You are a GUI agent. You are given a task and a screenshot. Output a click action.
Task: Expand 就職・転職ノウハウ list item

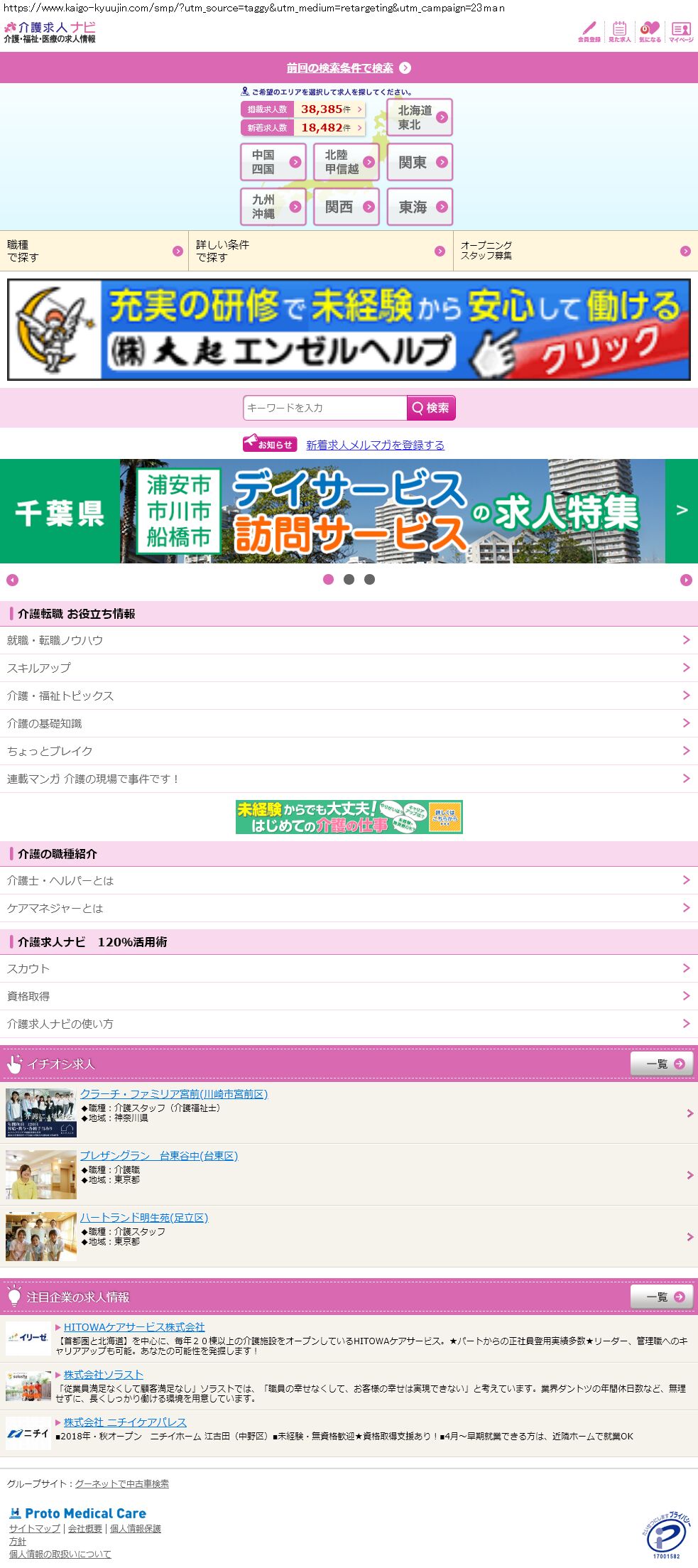point(349,640)
